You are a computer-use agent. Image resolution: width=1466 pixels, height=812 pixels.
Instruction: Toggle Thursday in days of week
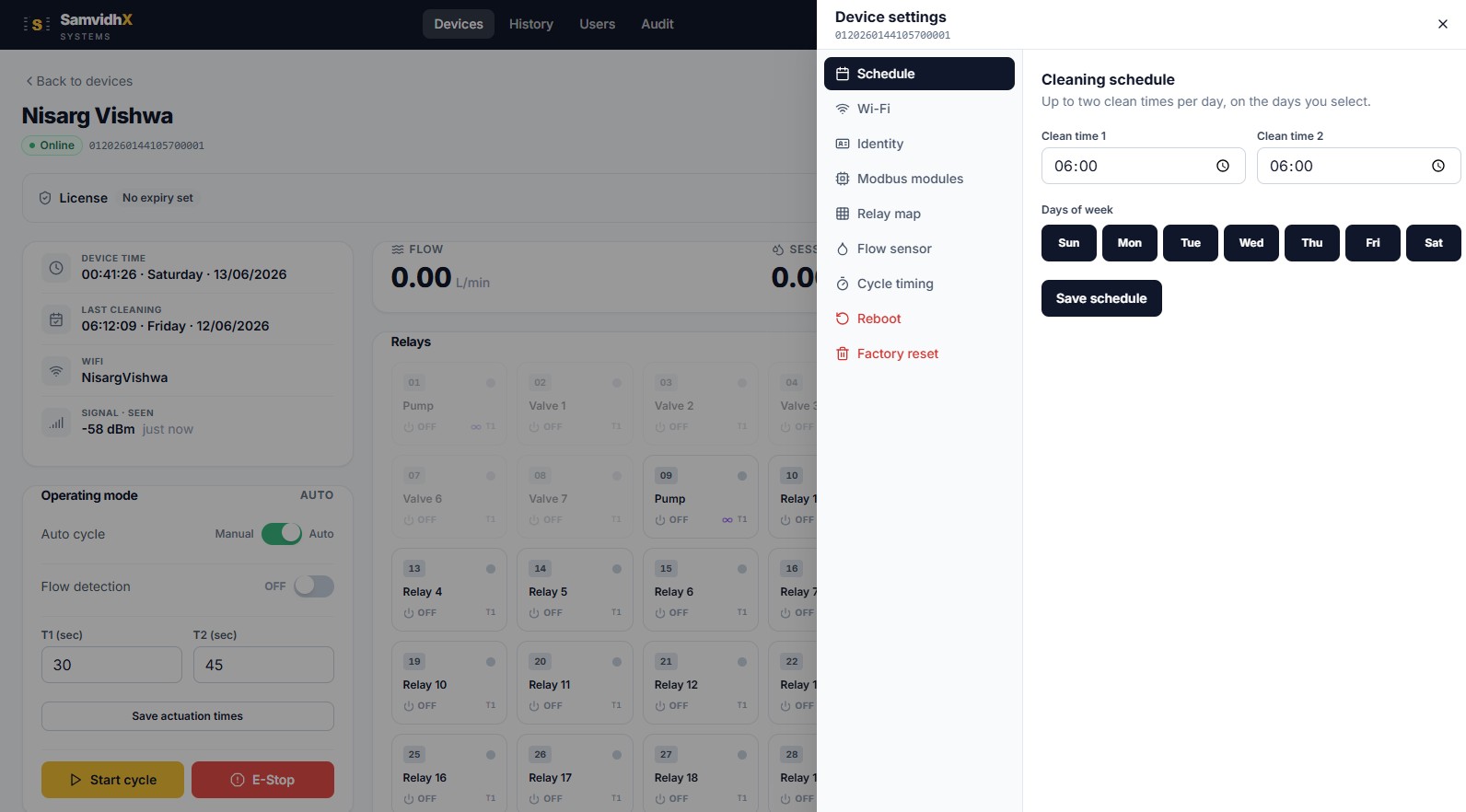[x=1312, y=243]
